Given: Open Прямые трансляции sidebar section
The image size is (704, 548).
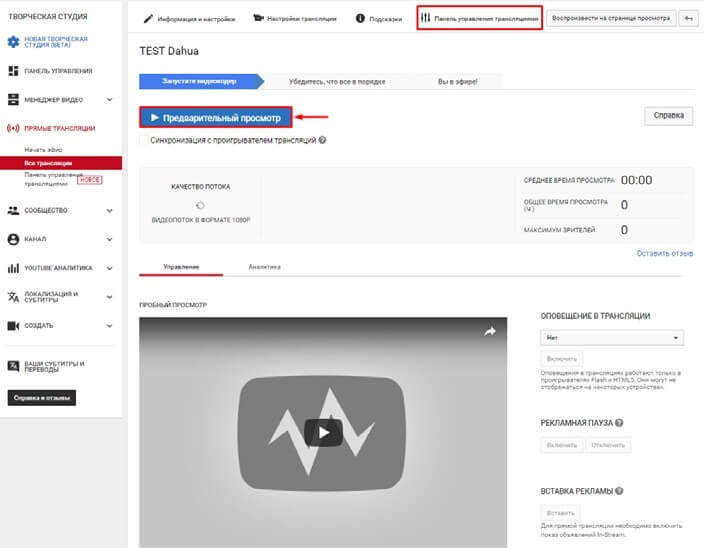Looking at the screenshot, I should (60, 128).
